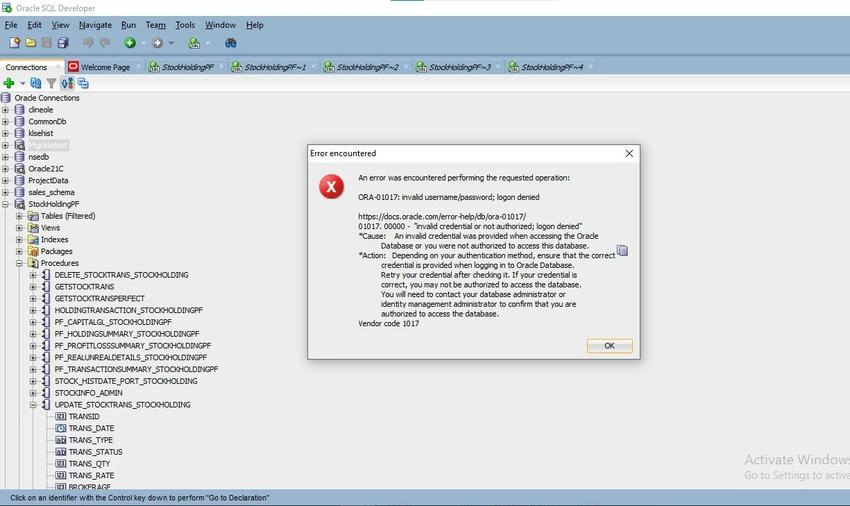850x506 pixels.
Task: Click the Collapse All icon in Connections
Action: [x=83, y=83]
